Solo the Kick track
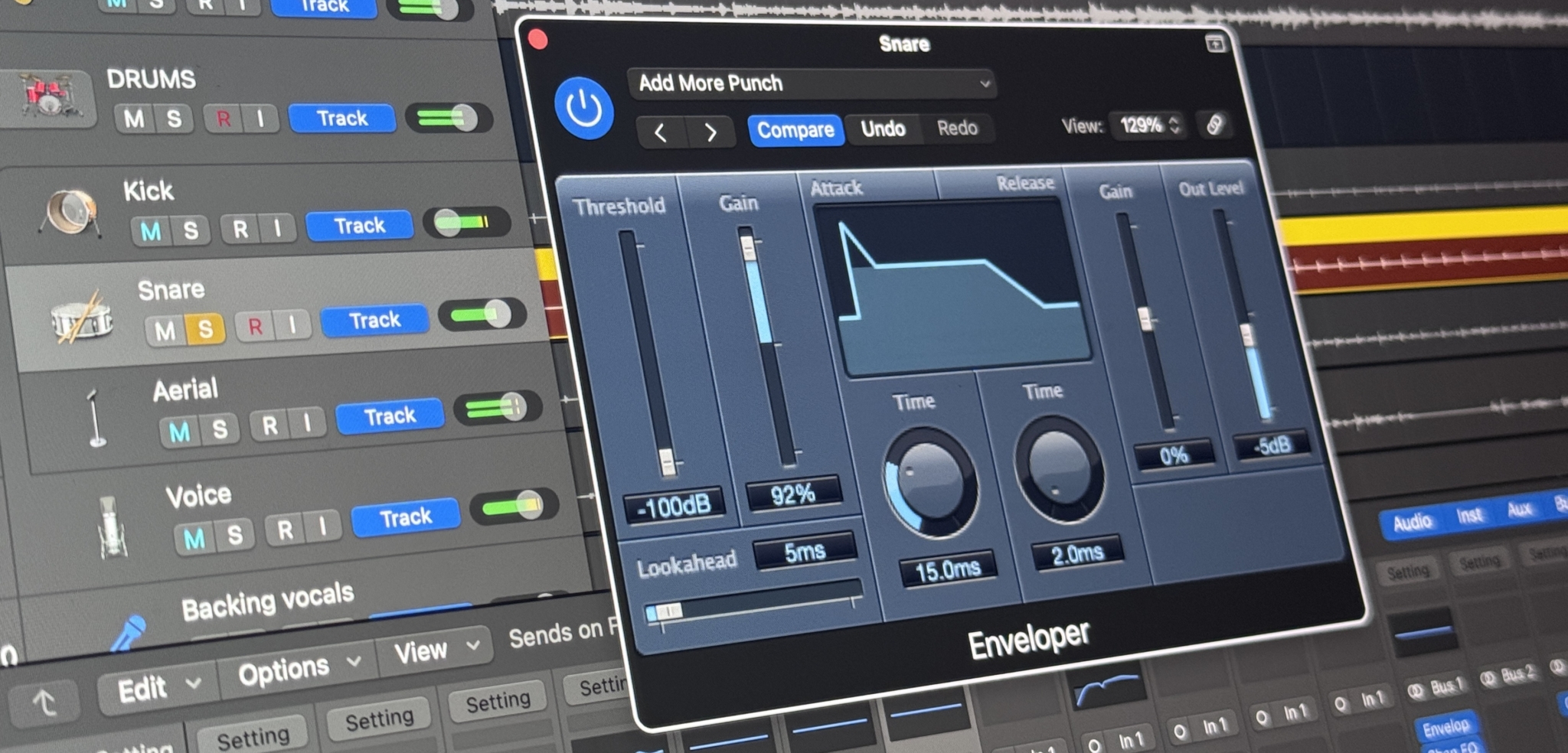Image resolution: width=1568 pixels, height=753 pixels. coord(191,230)
